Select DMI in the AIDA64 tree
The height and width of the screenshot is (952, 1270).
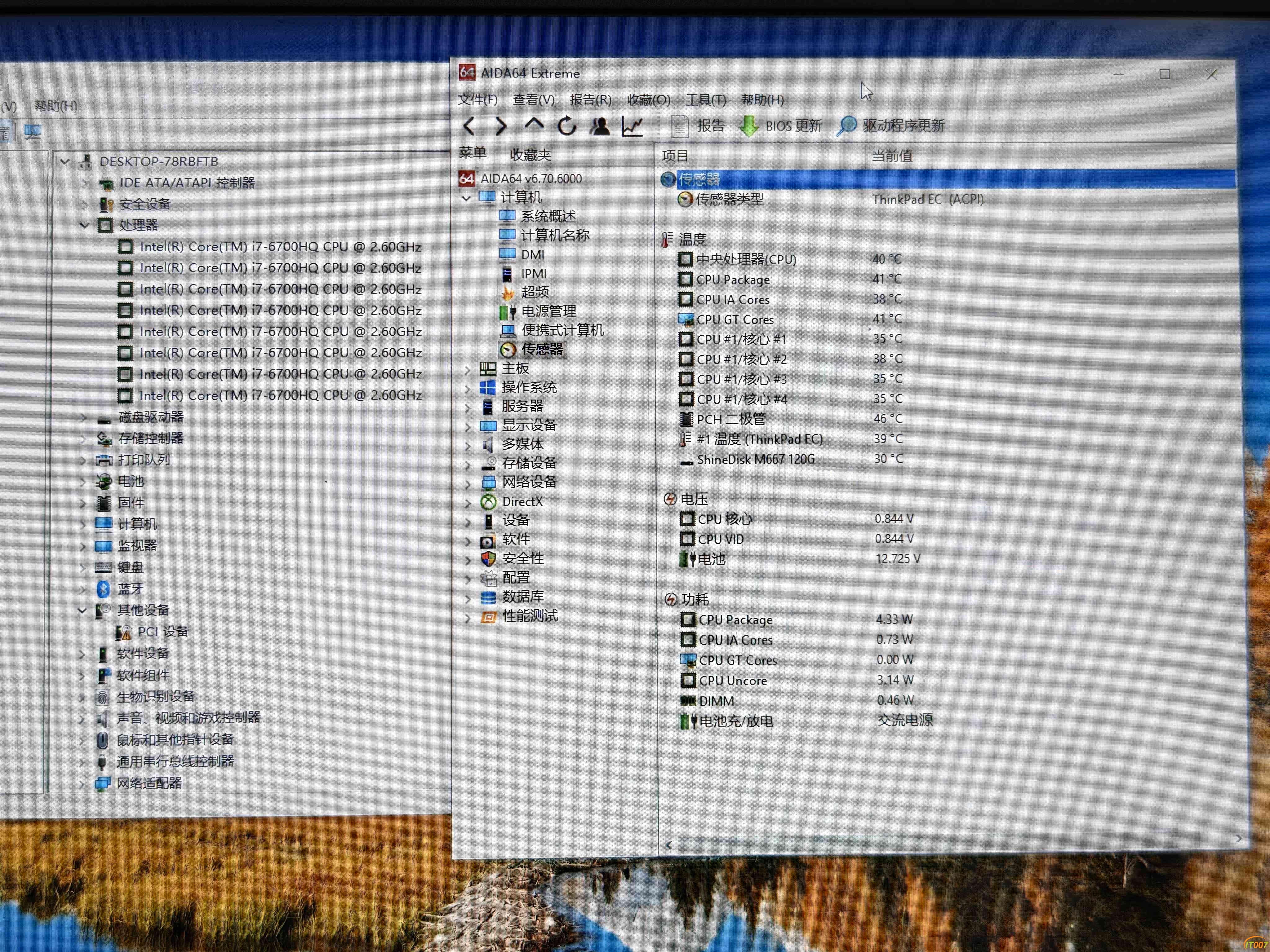pyautogui.click(x=522, y=254)
